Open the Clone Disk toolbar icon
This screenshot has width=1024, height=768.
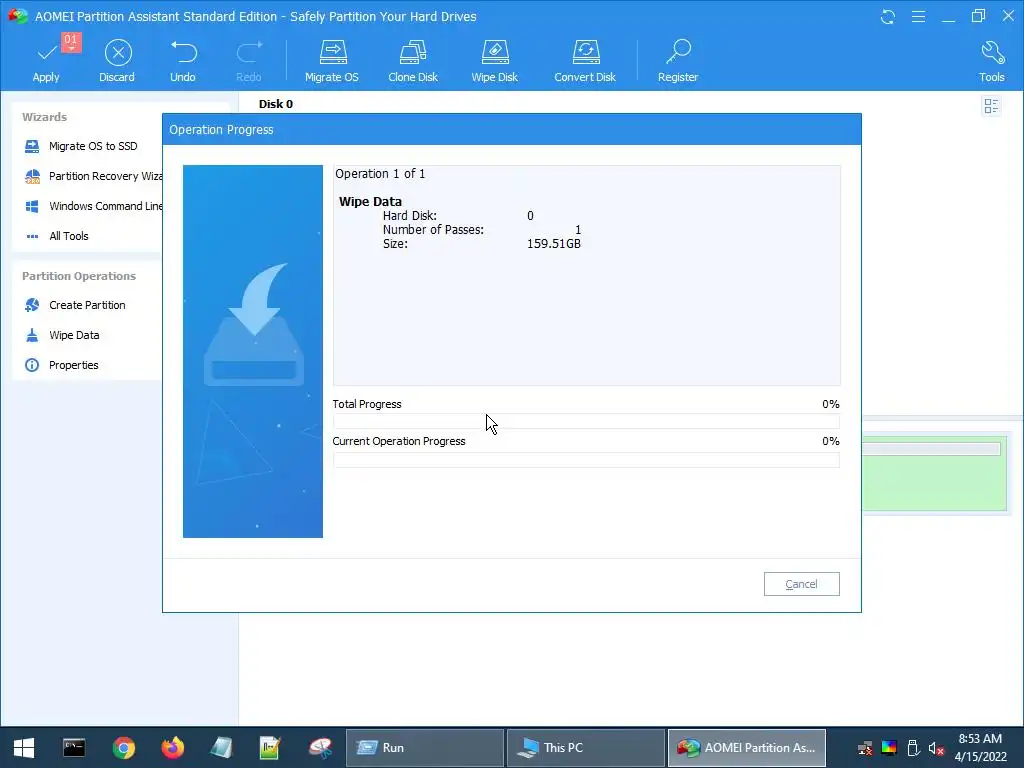point(413,61)
